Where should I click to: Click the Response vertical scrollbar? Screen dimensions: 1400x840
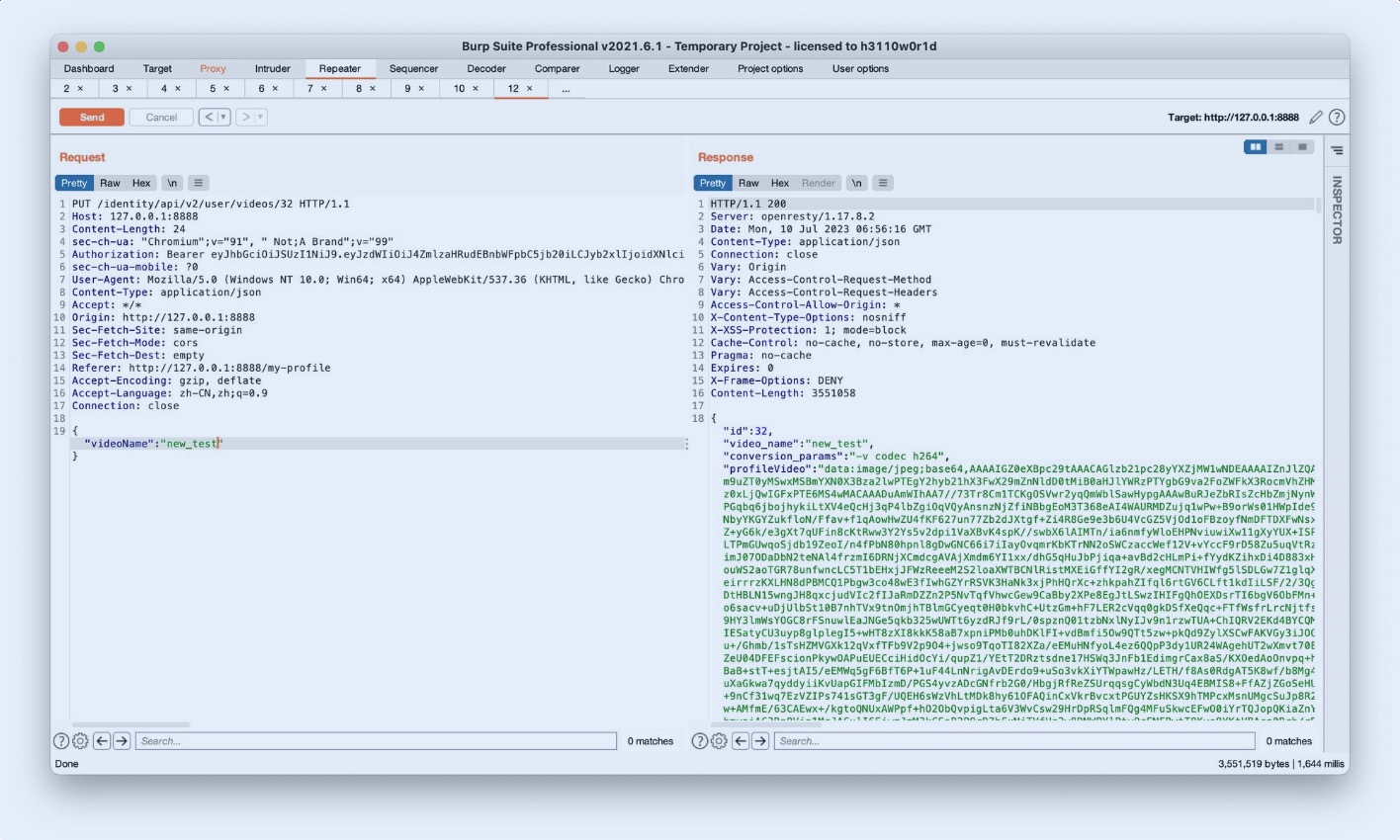tap(1318, 206)
